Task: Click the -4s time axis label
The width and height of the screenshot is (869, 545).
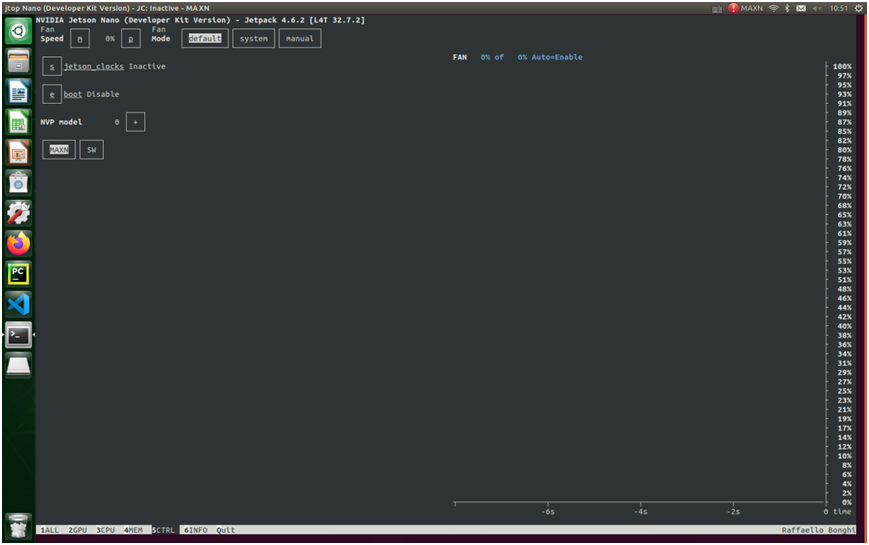Action: click(640, 512)
